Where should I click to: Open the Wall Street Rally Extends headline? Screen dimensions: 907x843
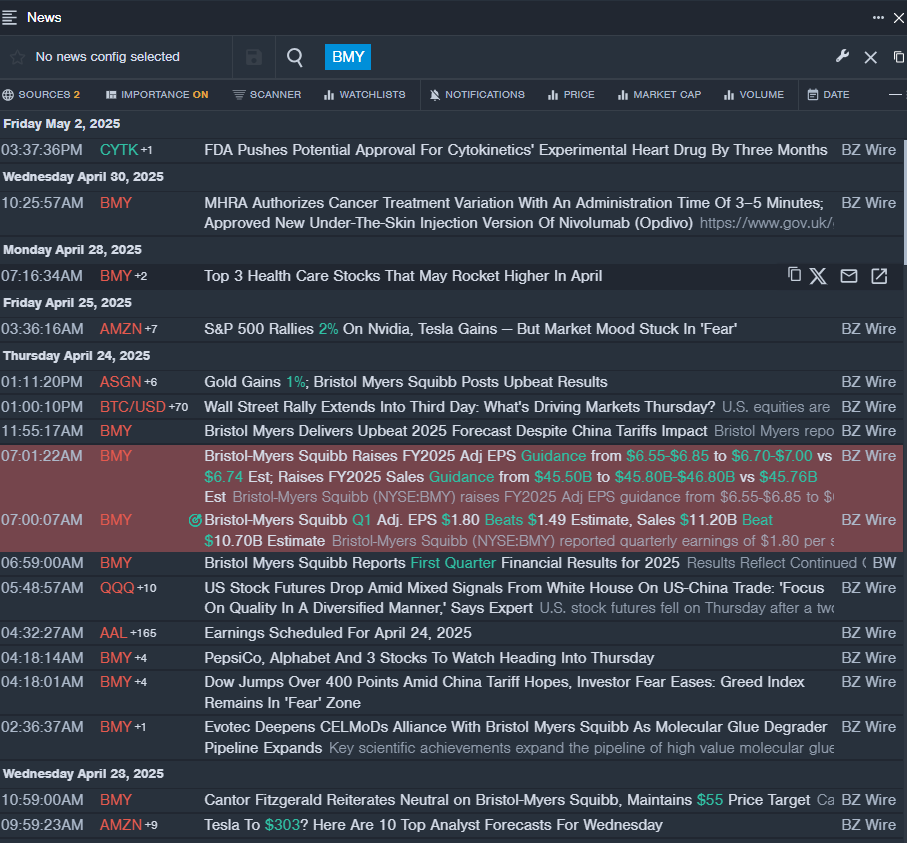[x=460, y=407]
